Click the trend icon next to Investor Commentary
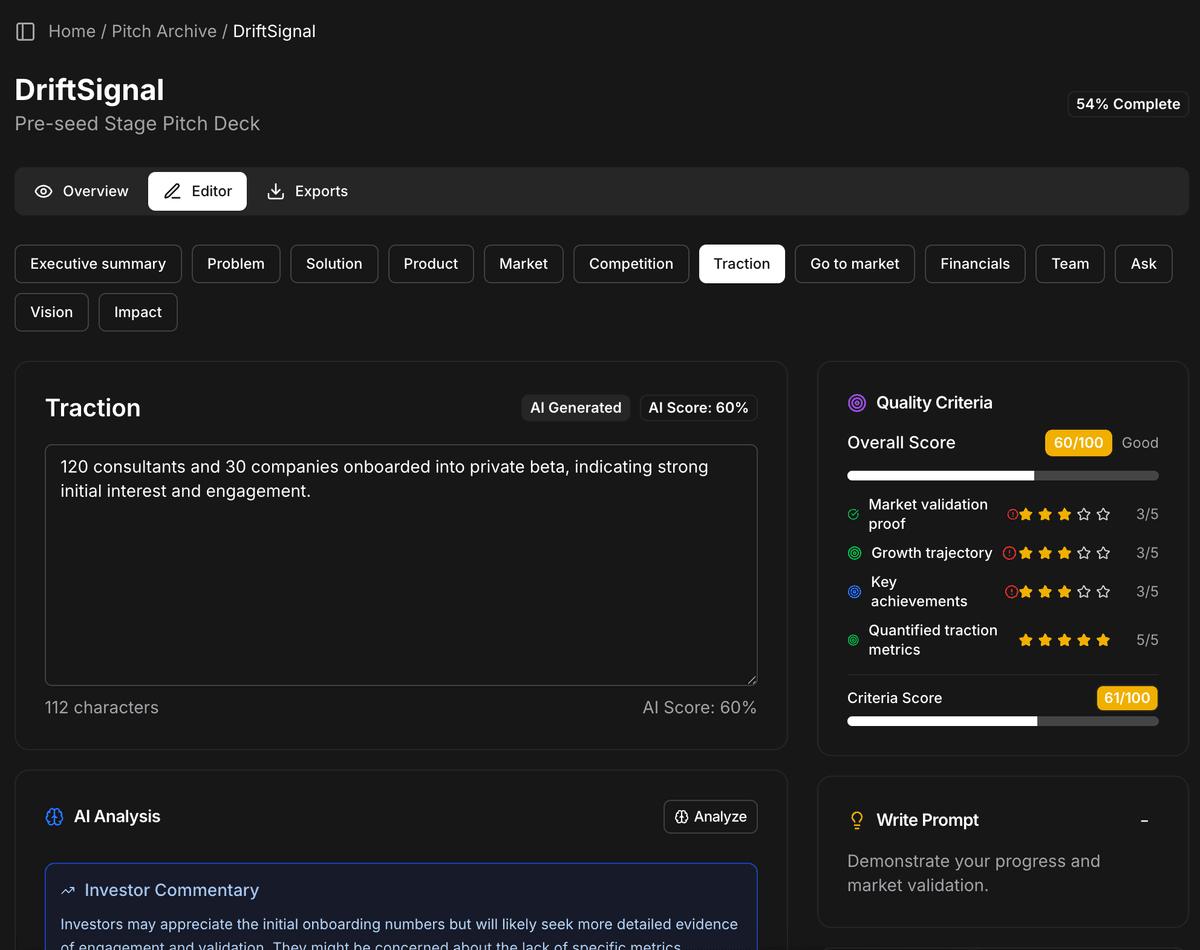Viewport: 1200px width, 950px height. point(68,890)
